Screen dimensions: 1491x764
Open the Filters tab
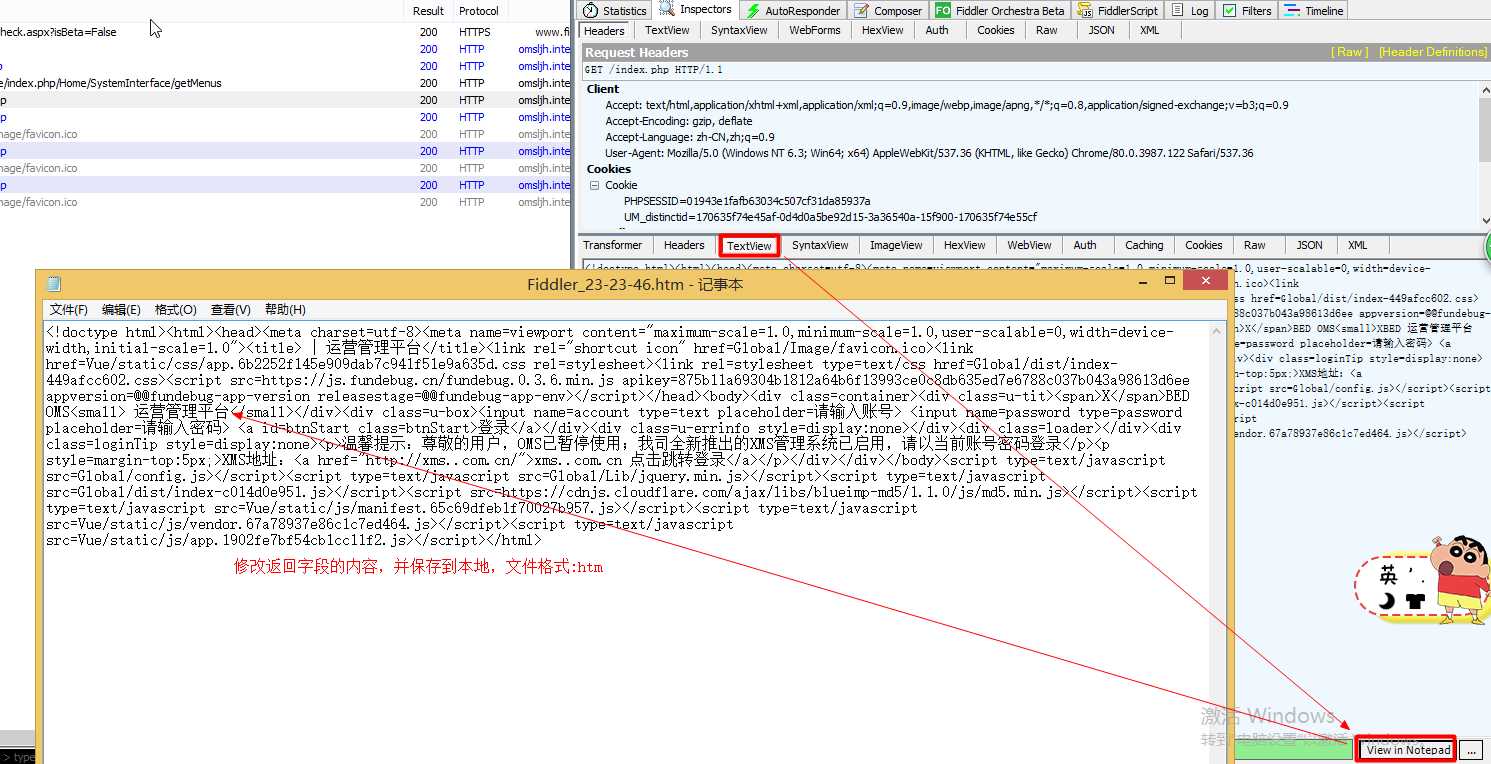pos(1247,10)
